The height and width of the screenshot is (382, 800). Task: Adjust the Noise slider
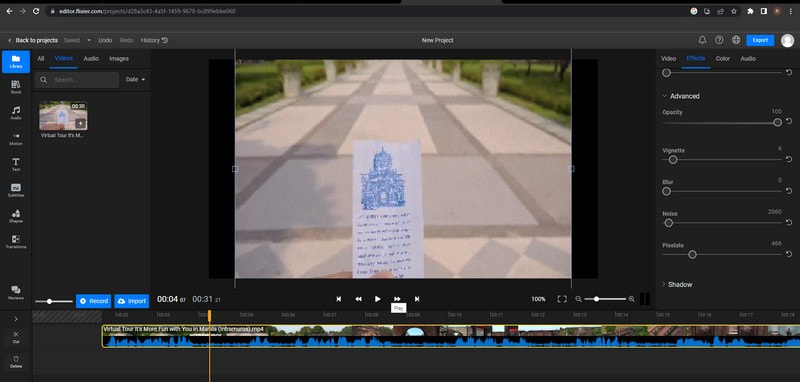coord(721,223)
